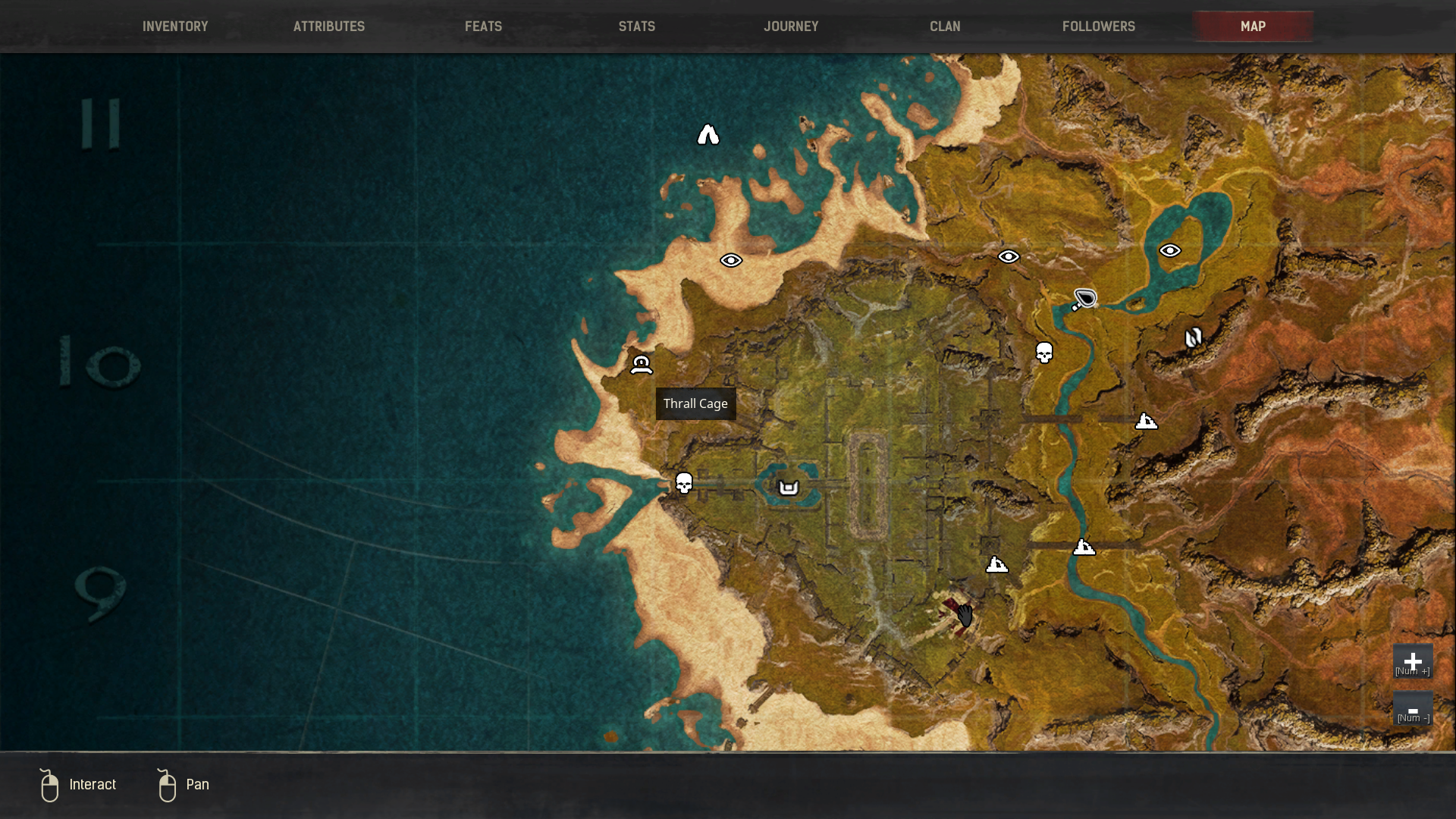Click the Thrall Cage map marker

[x=642, y=365]
